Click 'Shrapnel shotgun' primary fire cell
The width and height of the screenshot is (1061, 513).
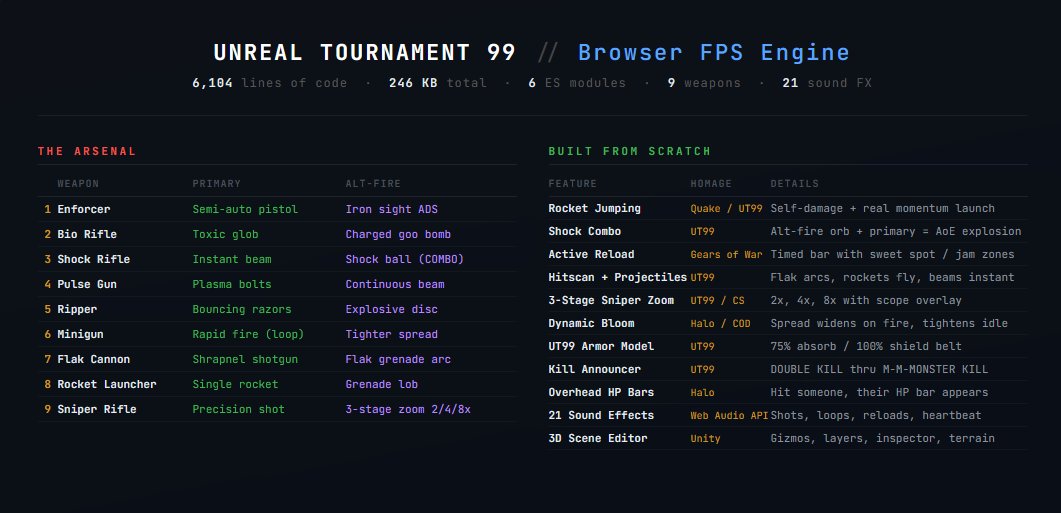[245, 359]
